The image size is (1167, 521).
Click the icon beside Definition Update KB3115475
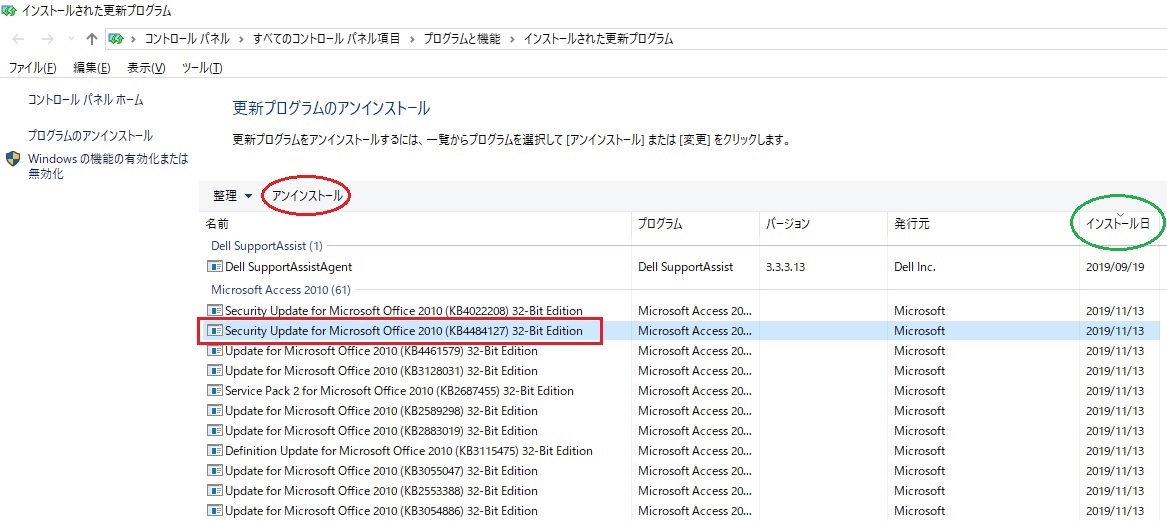click(214, 451)
